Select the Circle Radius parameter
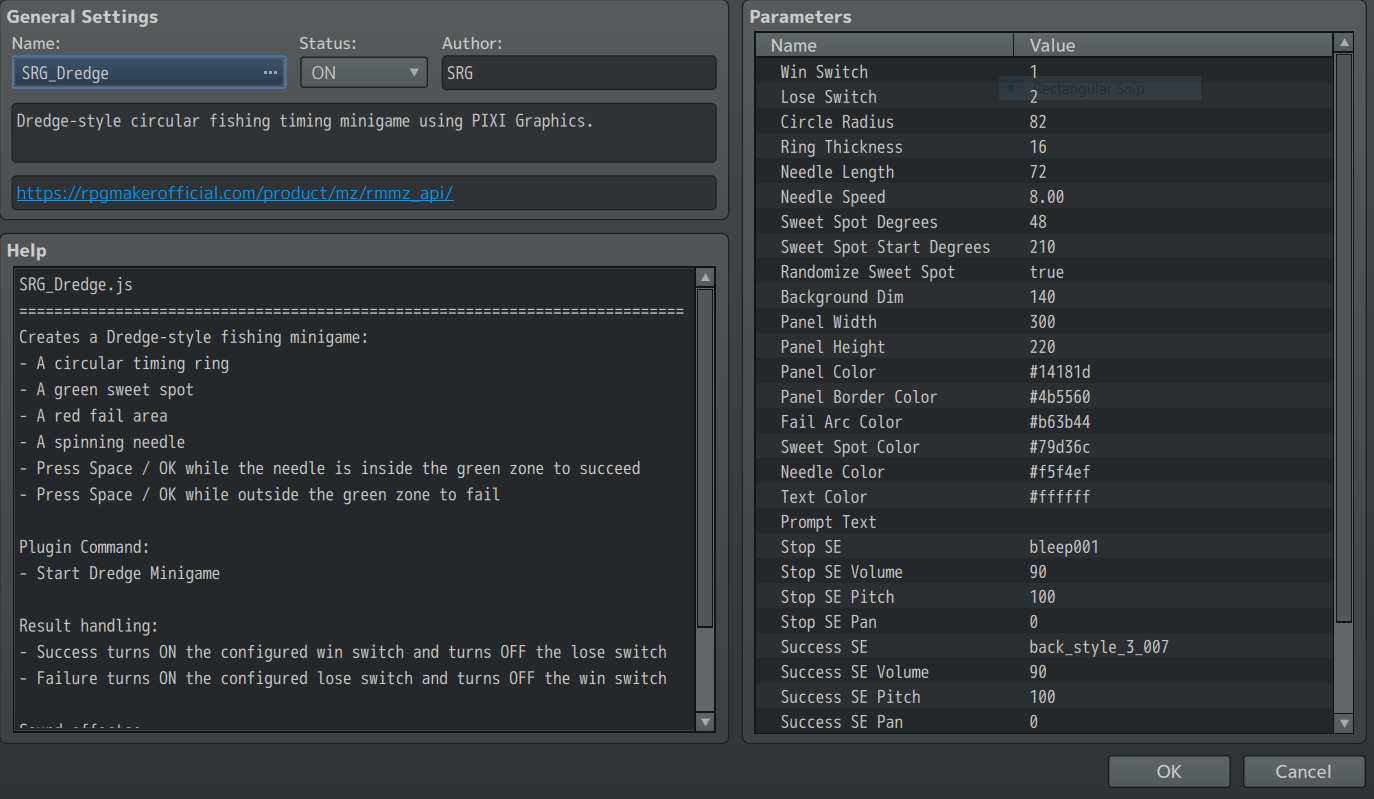Viewport: 1374px width, 799px height. pos(1045,122)
